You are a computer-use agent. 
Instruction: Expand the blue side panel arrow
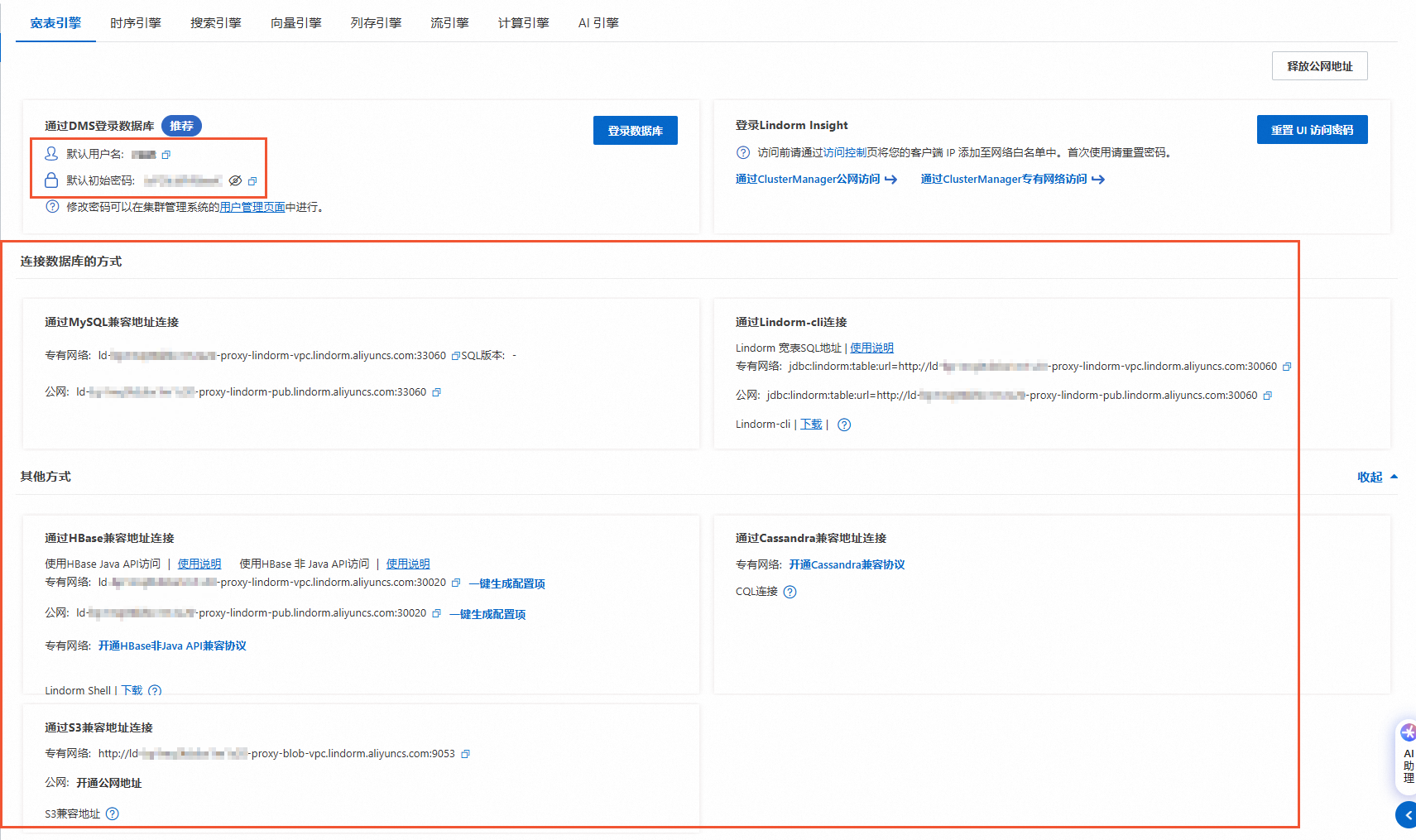1406,815
